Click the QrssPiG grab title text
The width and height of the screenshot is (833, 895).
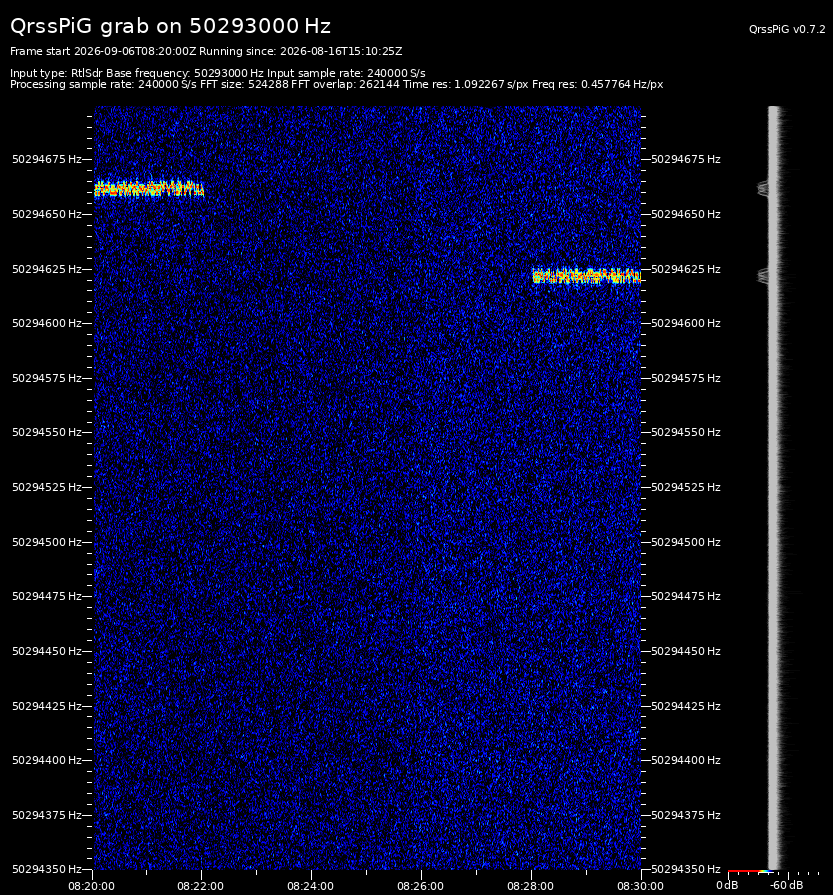[170, 26]
